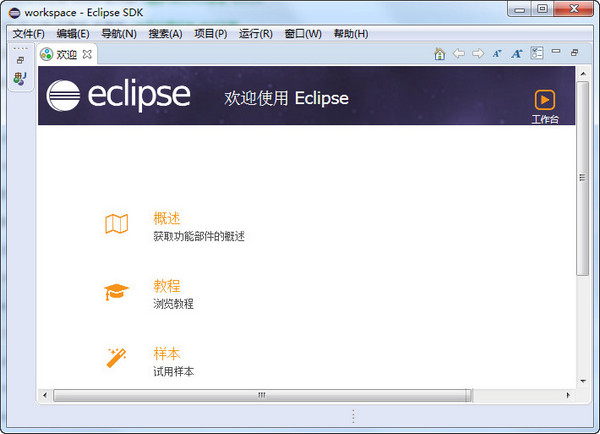Click the Home icon in welcome toolbar

[440, 54]
